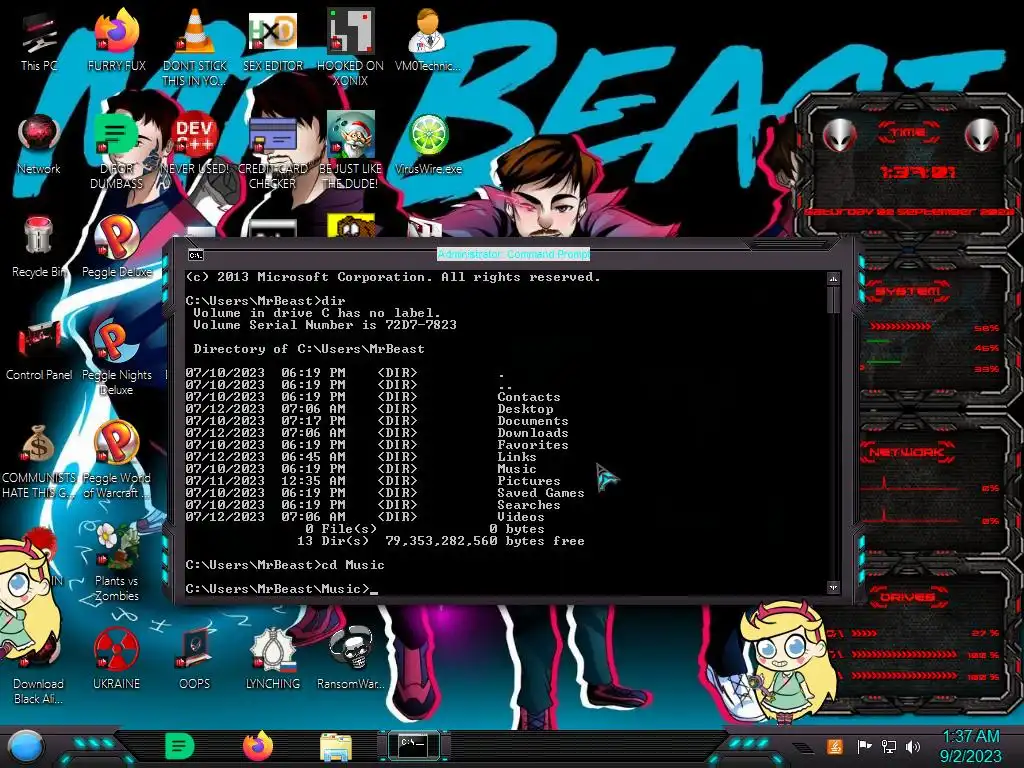The image size is (1024, 768).
Task: Click the Action Center flag tray icon
Action: tap(864, 747)
